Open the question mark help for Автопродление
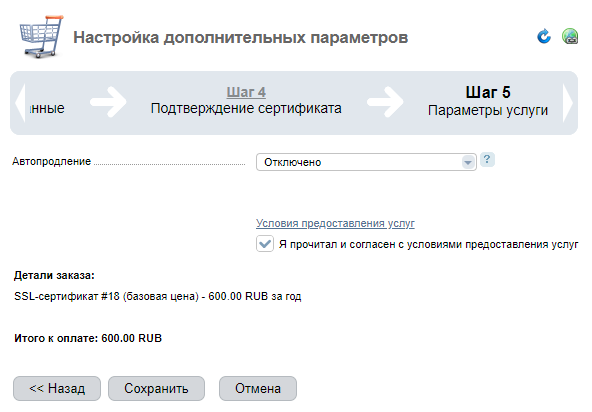Image resolution: width=592 pixels, height=412 pixels. (x=487, y=160)
